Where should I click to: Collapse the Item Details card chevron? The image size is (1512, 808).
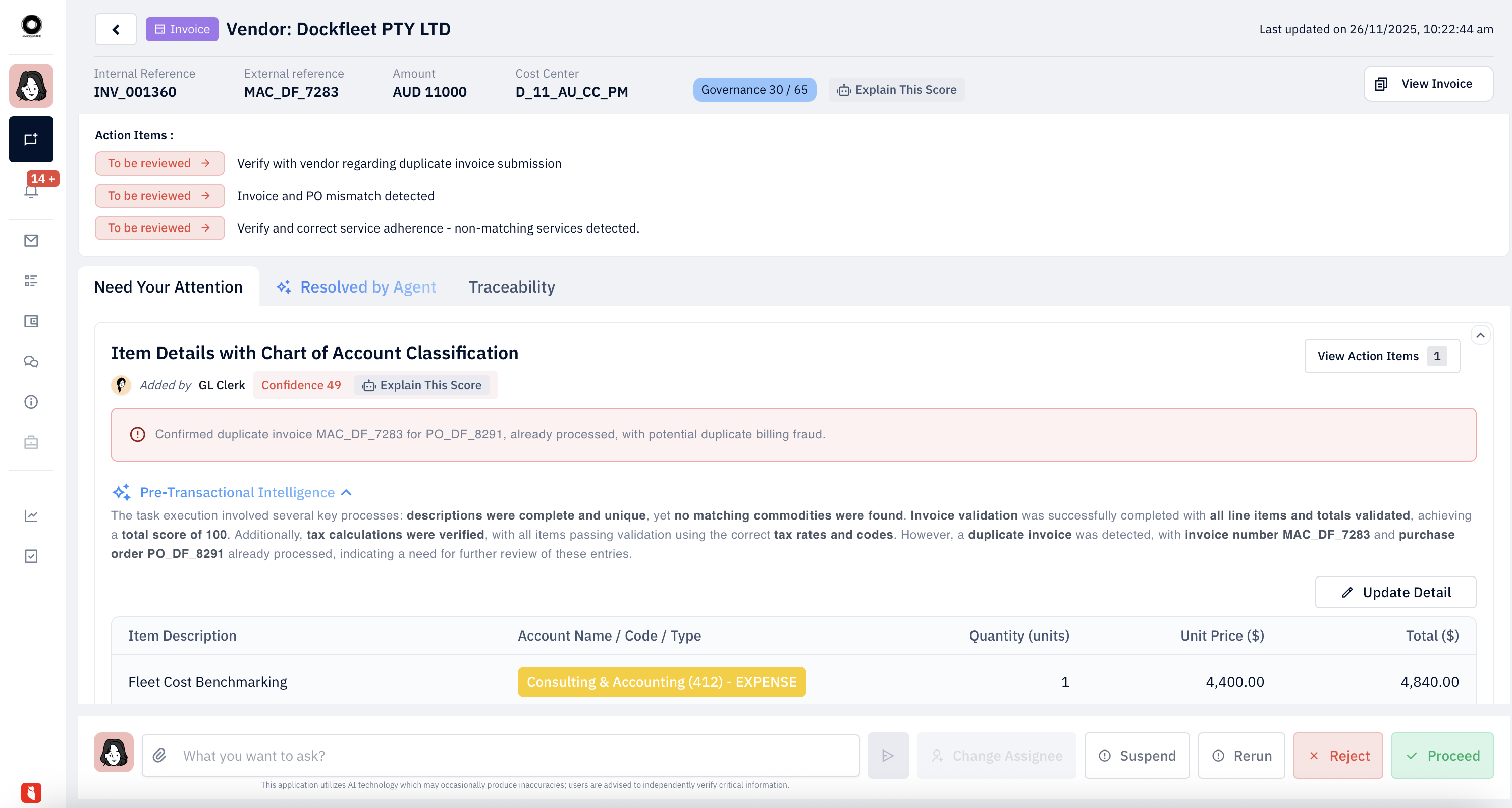[1480, 335]
